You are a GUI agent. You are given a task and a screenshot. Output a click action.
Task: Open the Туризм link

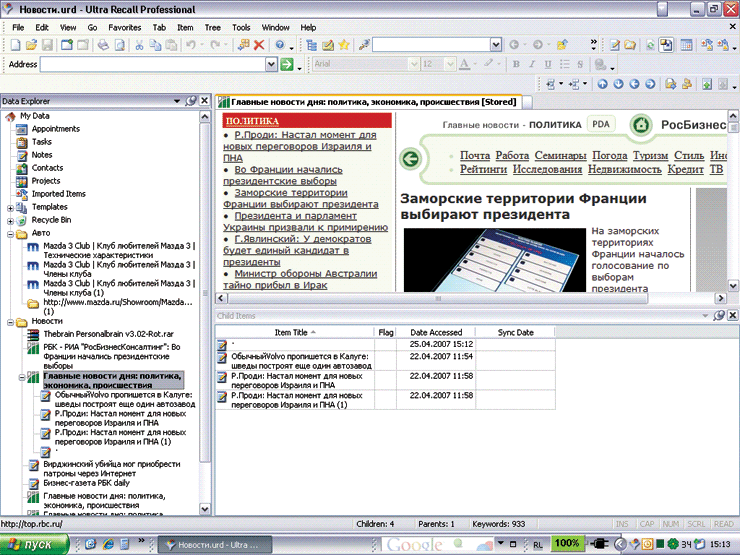(x=650, y=155)
